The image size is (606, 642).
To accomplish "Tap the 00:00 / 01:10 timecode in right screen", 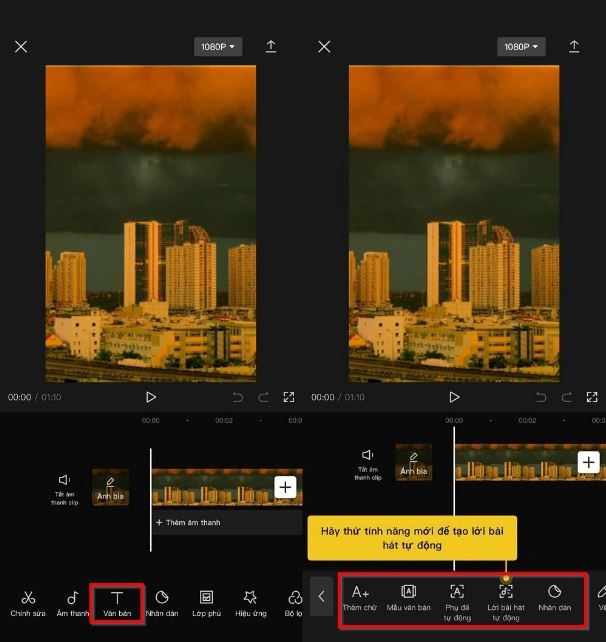I will [x=338, y=397].
